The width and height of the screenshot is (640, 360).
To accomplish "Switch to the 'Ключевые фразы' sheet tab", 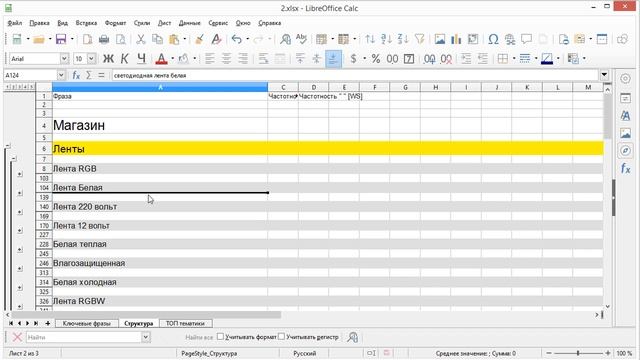I will point(87,323).
